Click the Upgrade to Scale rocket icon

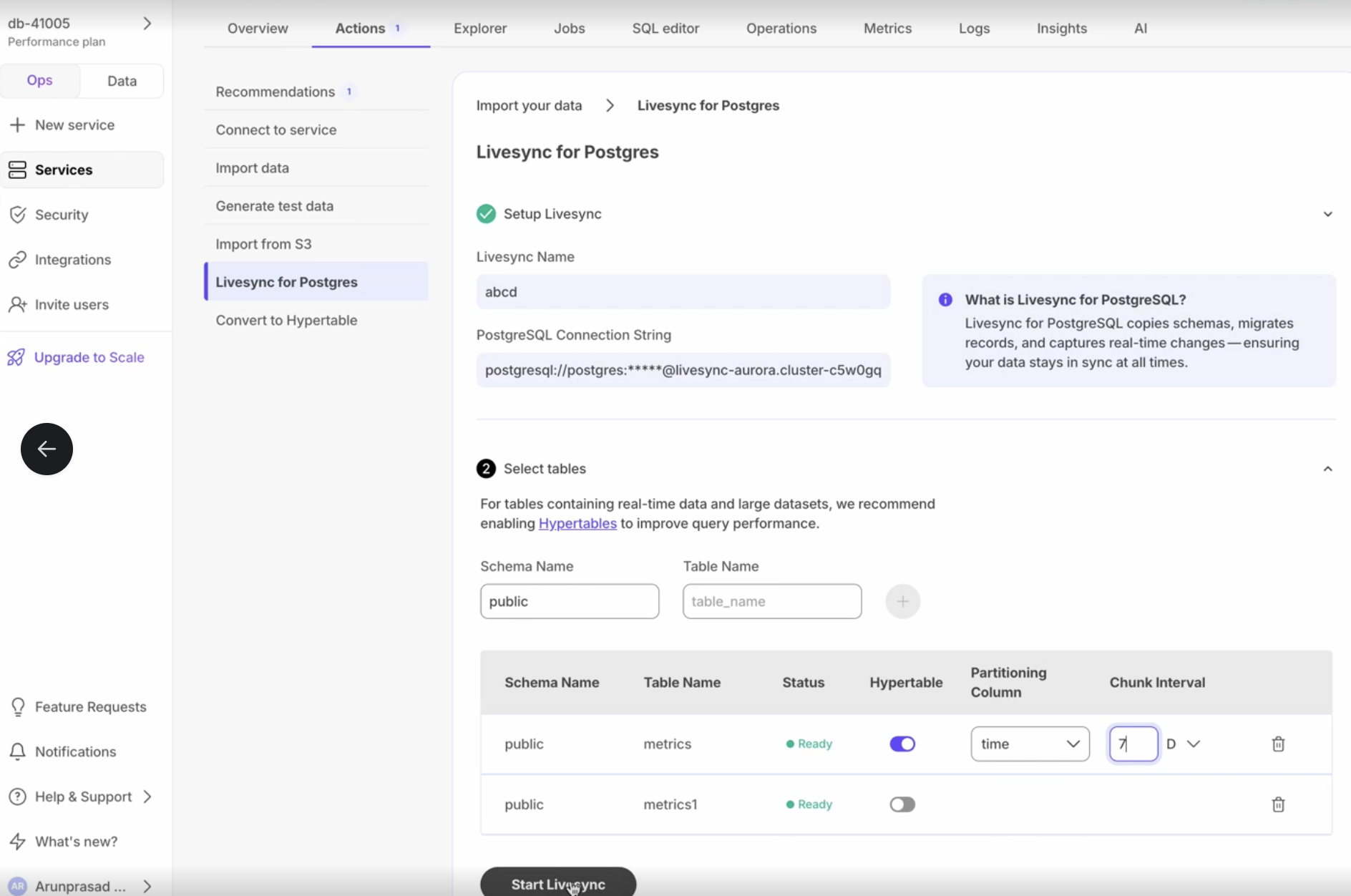(16, 357)
